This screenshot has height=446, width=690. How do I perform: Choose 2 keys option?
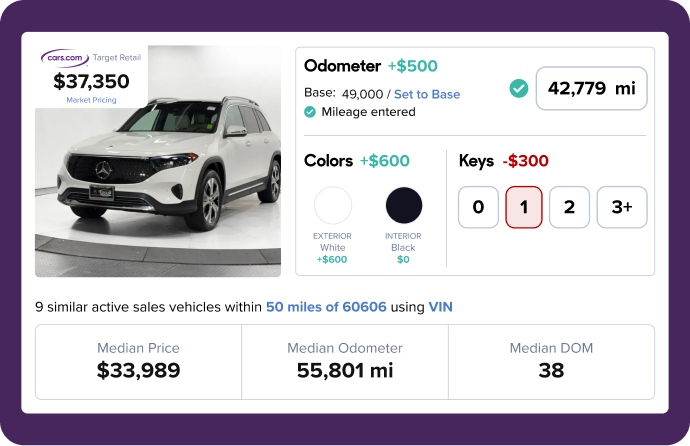(x=569, y=207)
